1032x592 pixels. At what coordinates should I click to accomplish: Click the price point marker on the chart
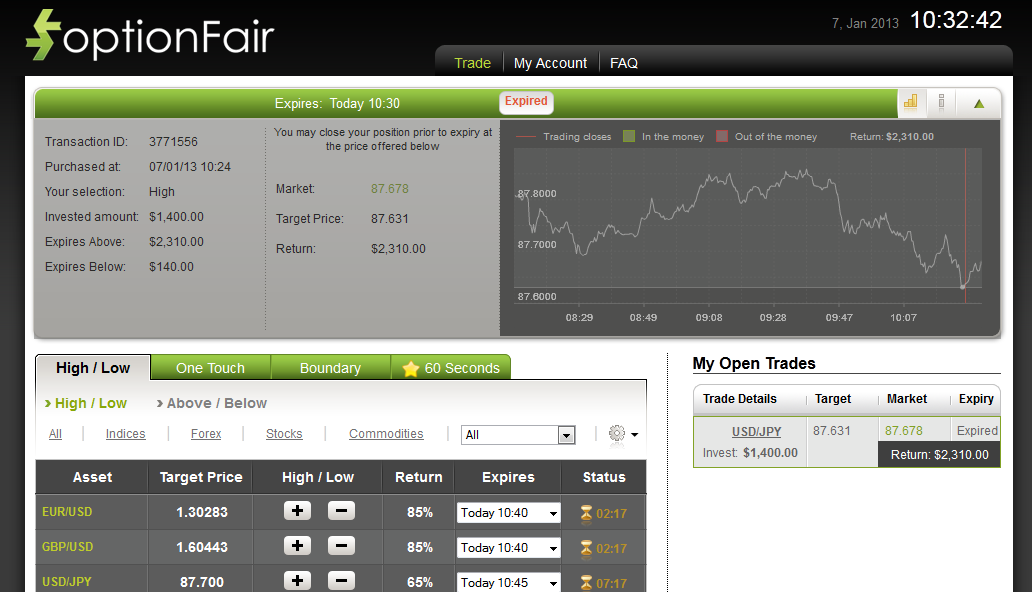point(963,287)
